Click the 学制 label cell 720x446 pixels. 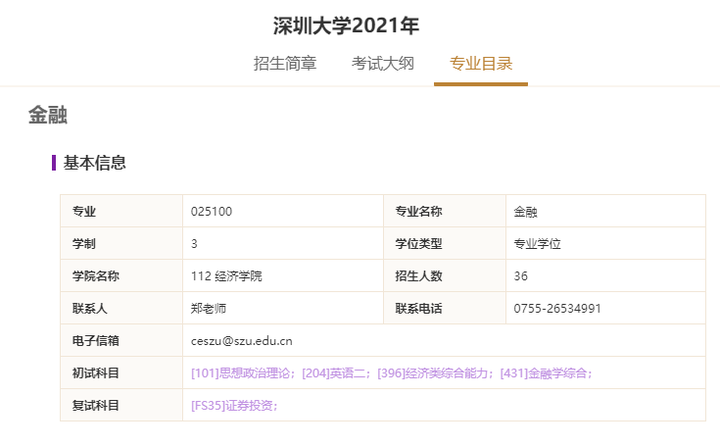coord(122,243)
